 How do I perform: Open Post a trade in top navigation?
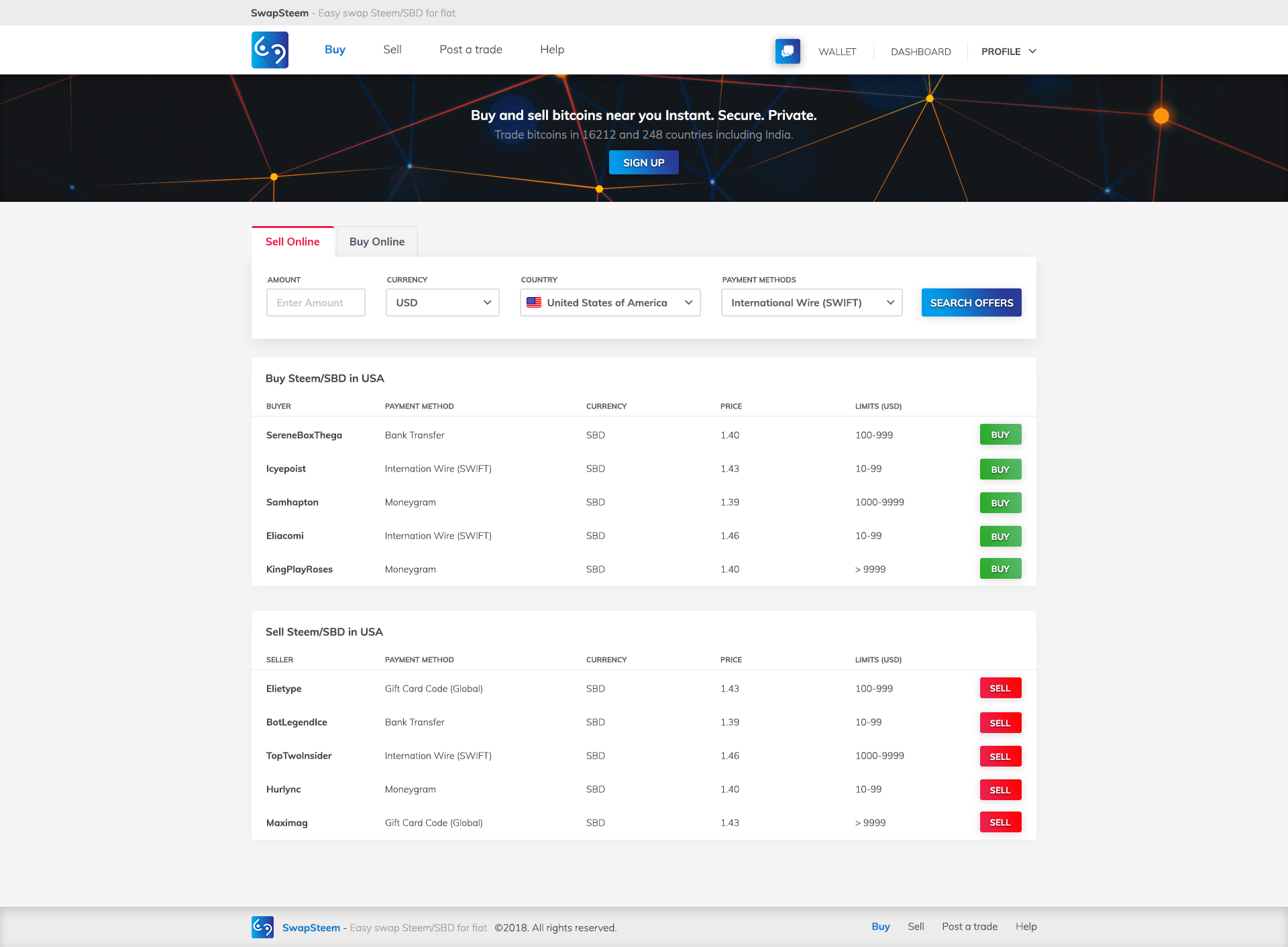coord(470,50)
